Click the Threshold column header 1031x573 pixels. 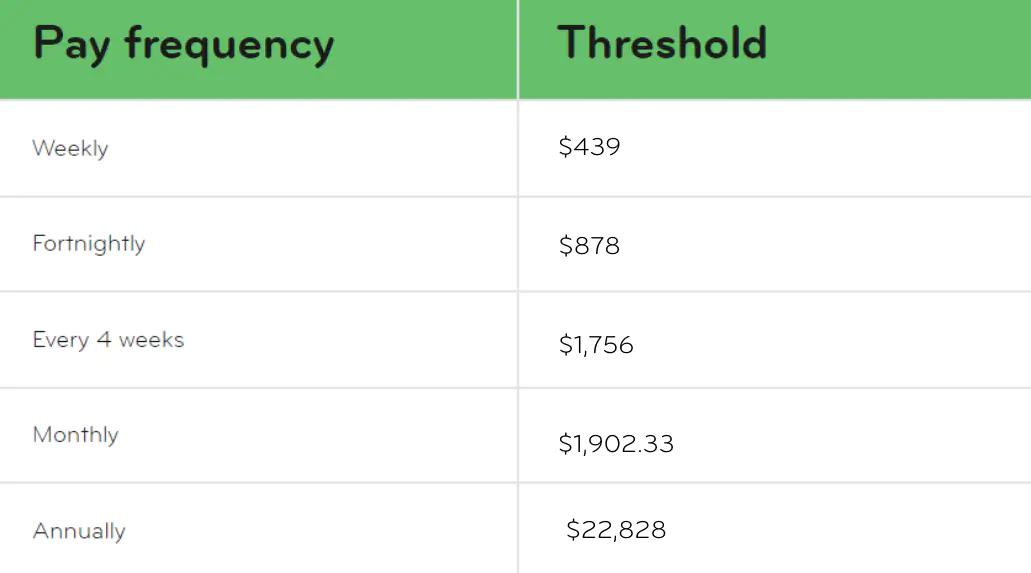(662, 43)
